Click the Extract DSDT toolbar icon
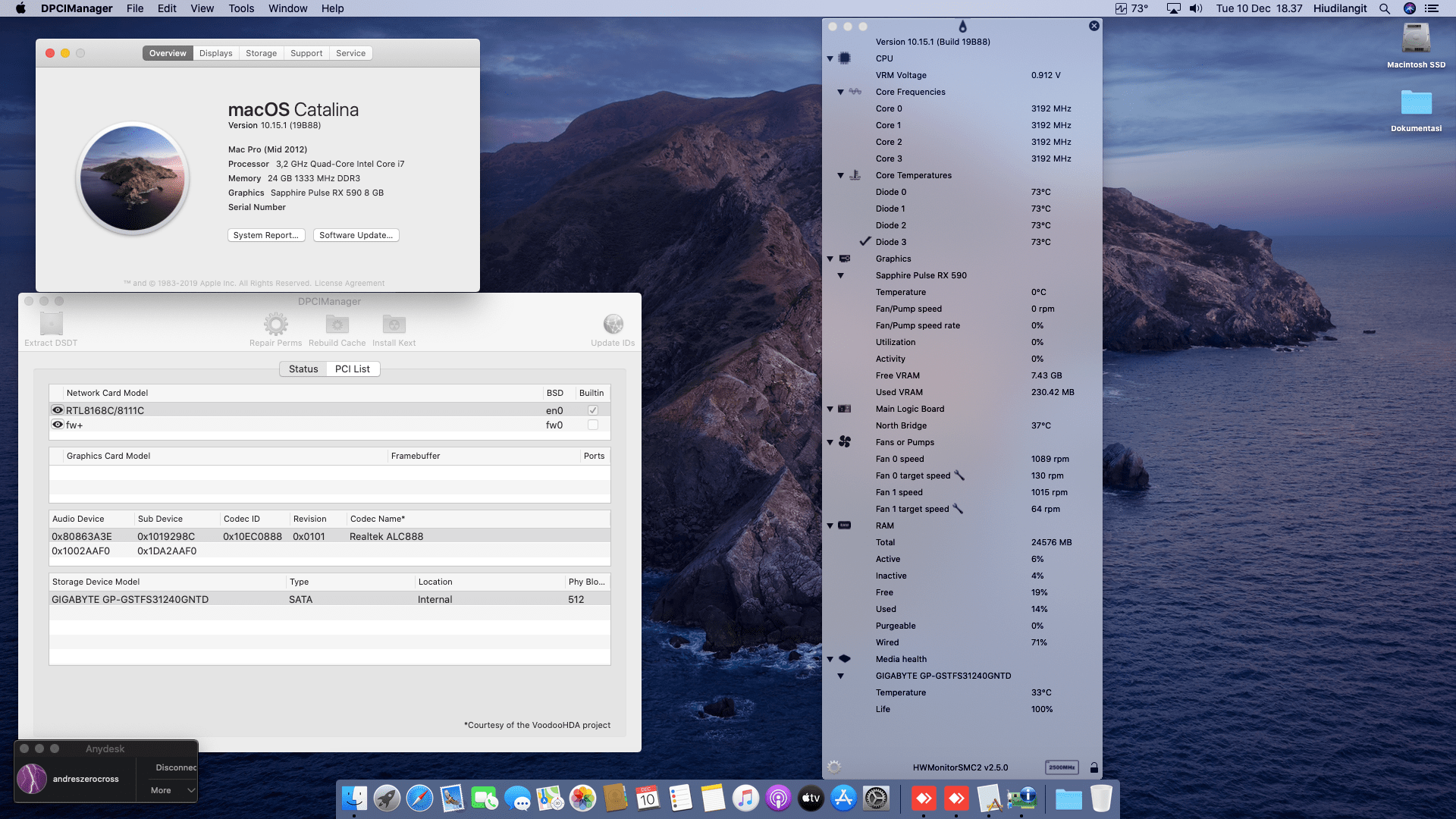This screenshot has height=819, width=1456. [x=51, y=325]
